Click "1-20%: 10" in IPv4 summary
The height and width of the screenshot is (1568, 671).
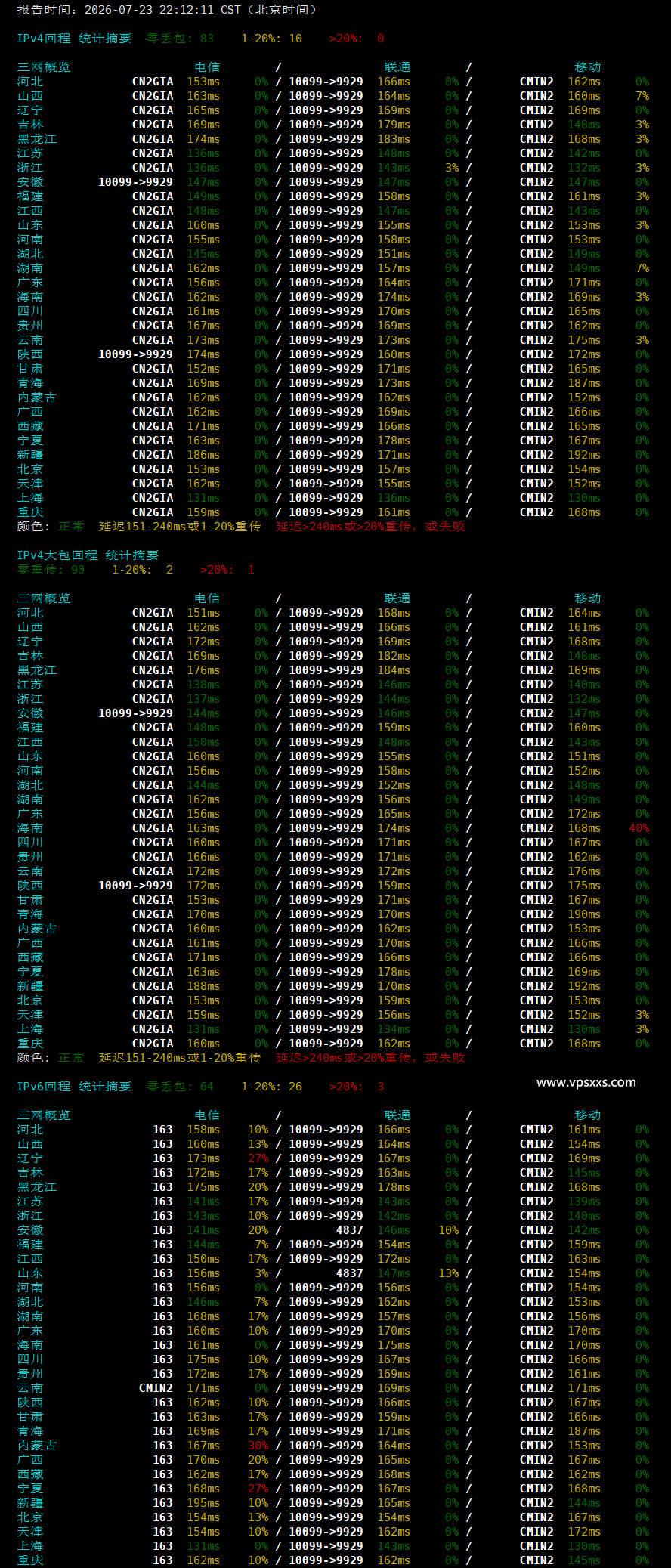coord(271,39)
